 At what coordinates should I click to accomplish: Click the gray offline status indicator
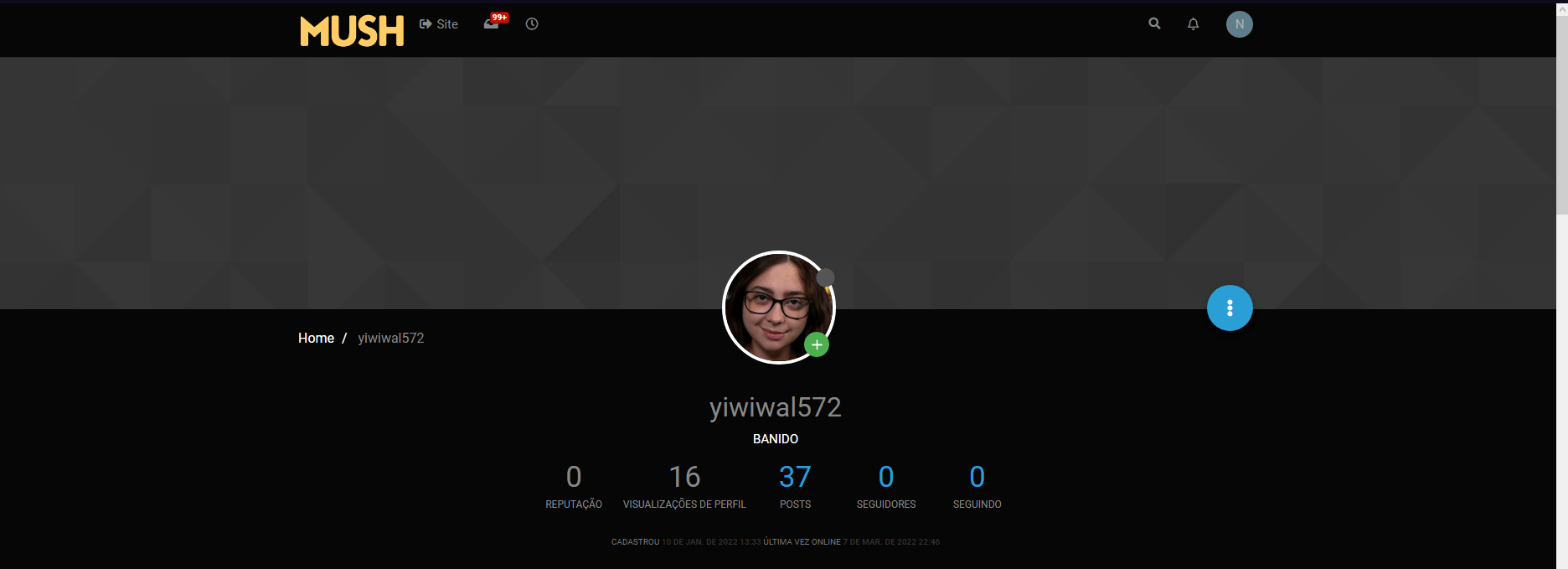tap(825, 277)
